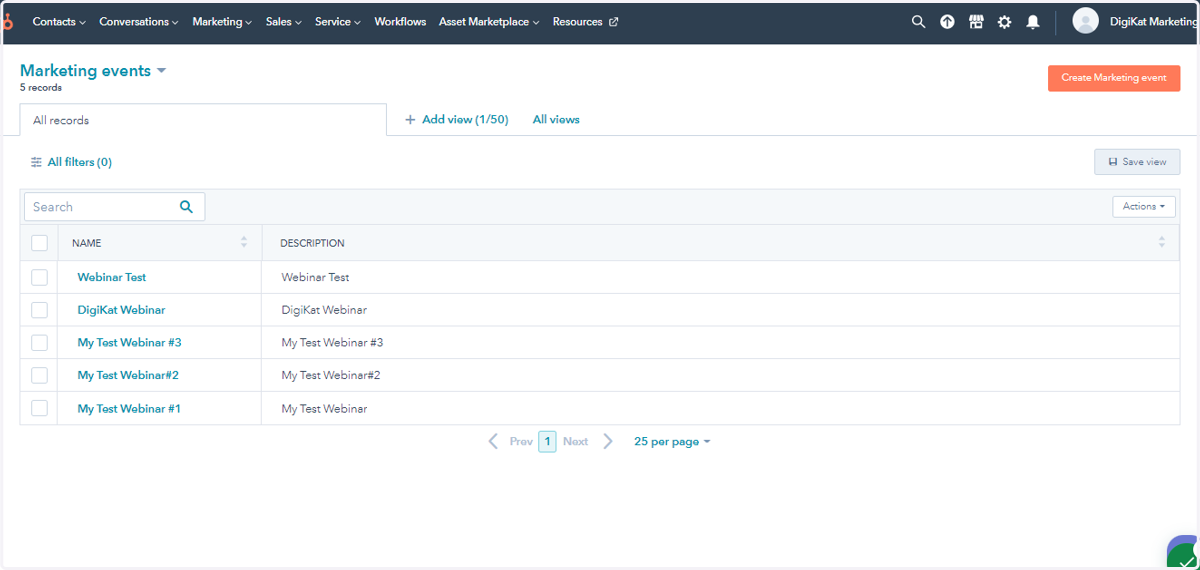Expand the Conversations menu
This screenshot has width=1200, height=570.
(139, 21)
